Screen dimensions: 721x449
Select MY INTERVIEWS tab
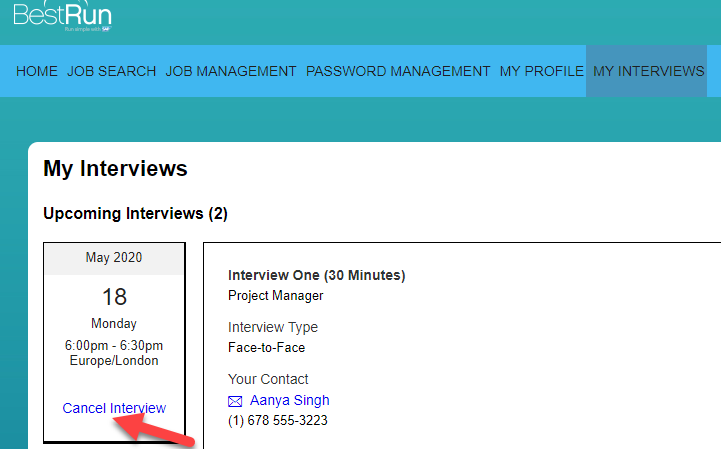(x=648, y=71)
